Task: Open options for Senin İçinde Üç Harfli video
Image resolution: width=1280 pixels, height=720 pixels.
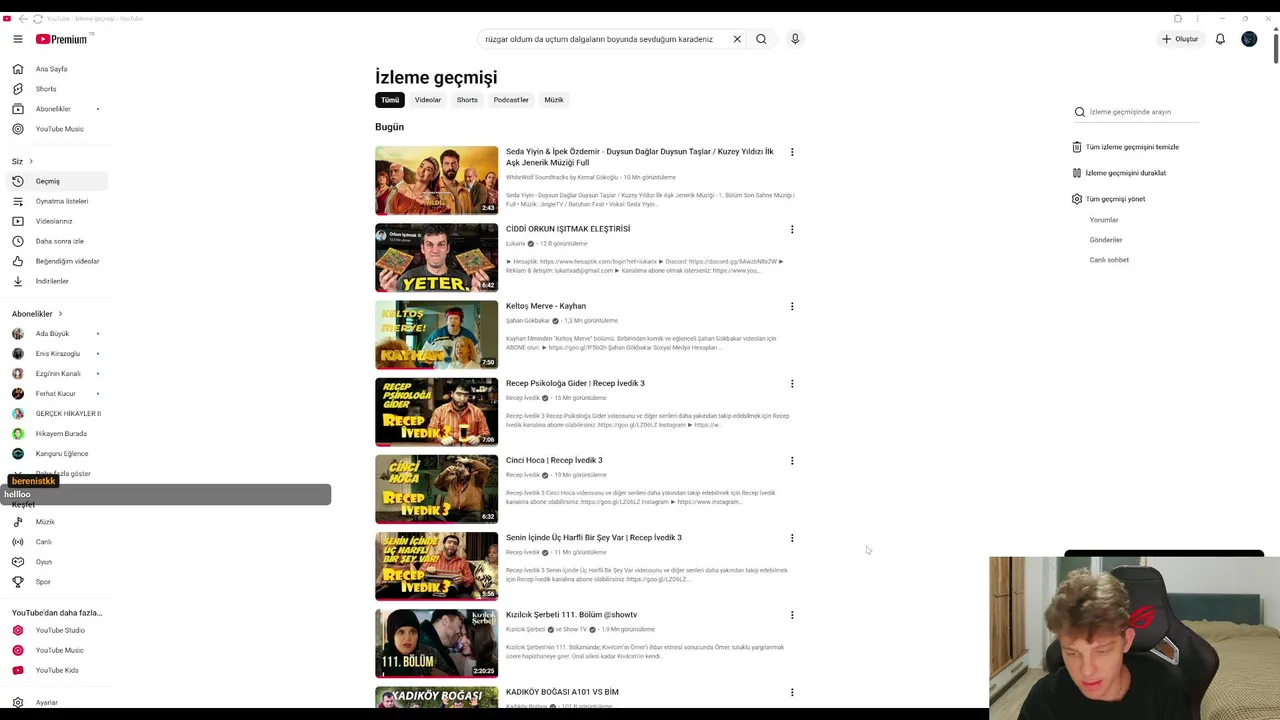Action: (x=792, y=538)
